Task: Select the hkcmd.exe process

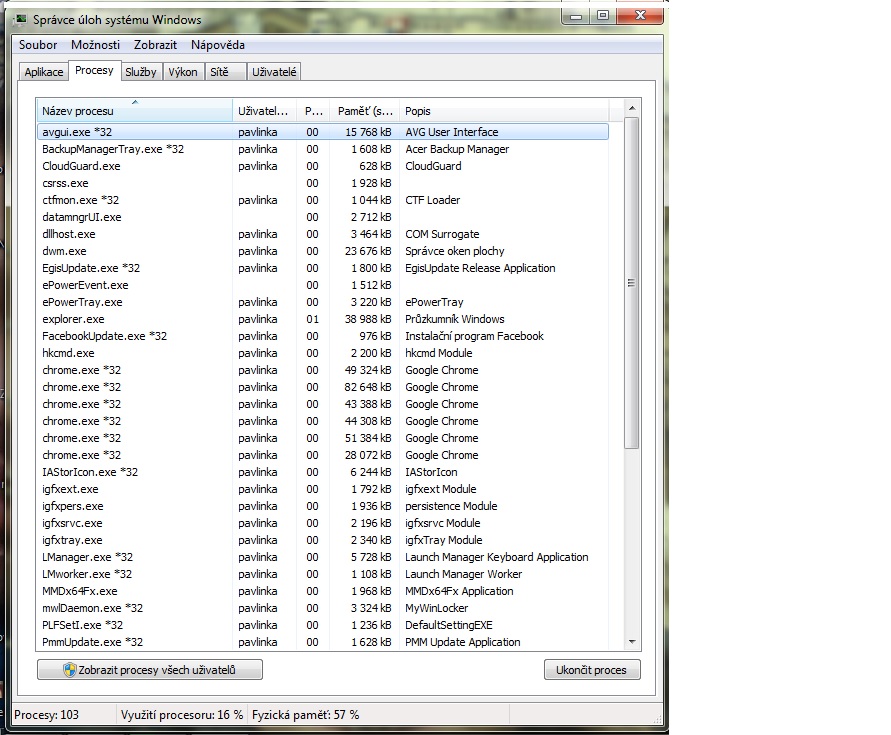Action: click(x=323, y=353)
